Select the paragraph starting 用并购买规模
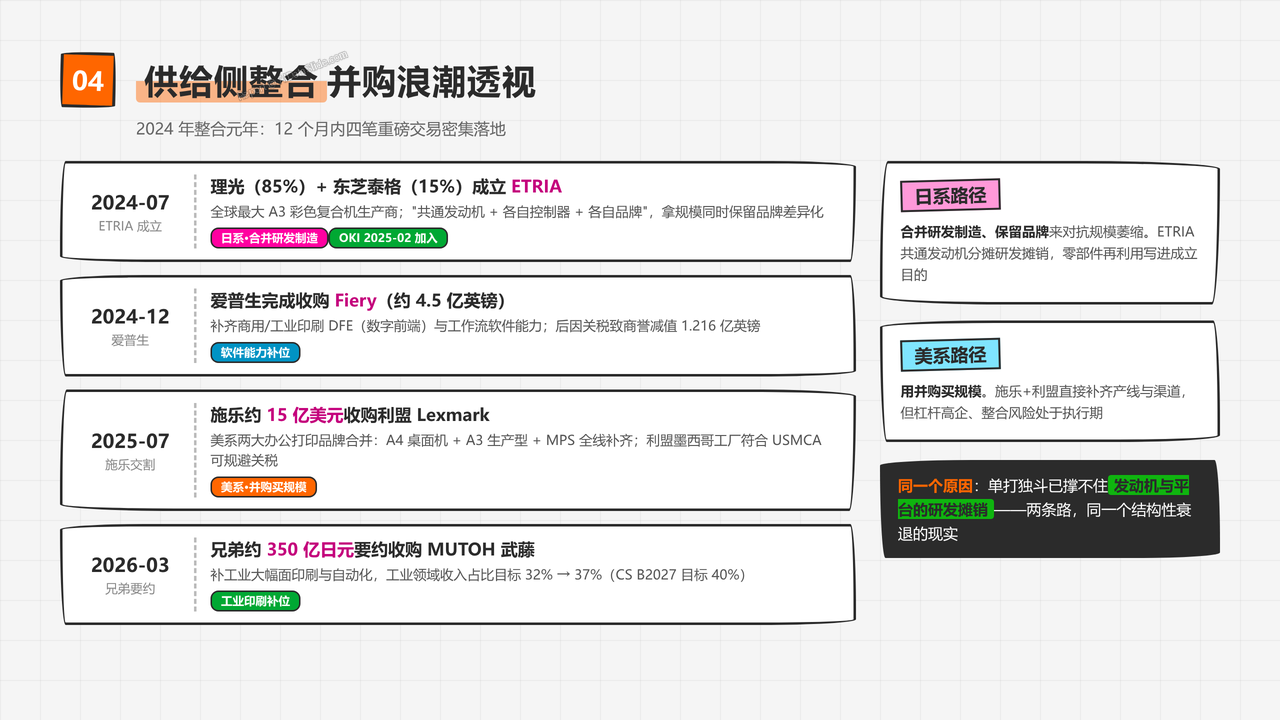The height and width of the screenshot is (720, 1280). (x=1043, y=402)
